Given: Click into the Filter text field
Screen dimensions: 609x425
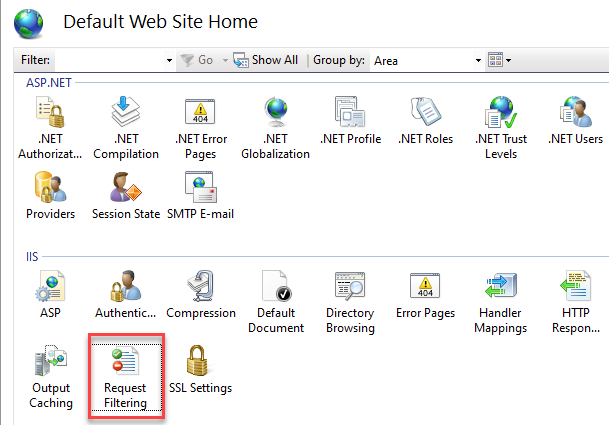Looking at the screenshot, I should [x=108, y=61].
